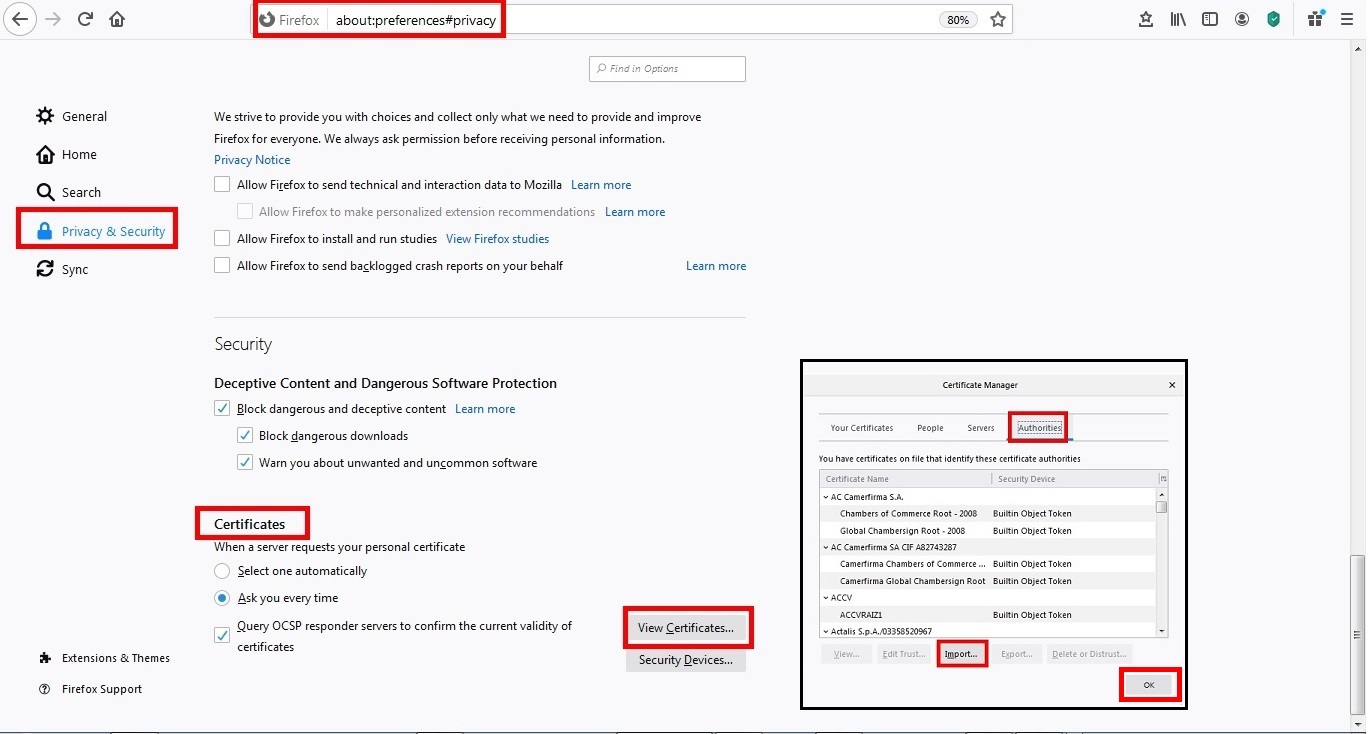Open the Firefox Account avatar icon
Viewport: 1368px width, 734px height.
coord(1242,19)
